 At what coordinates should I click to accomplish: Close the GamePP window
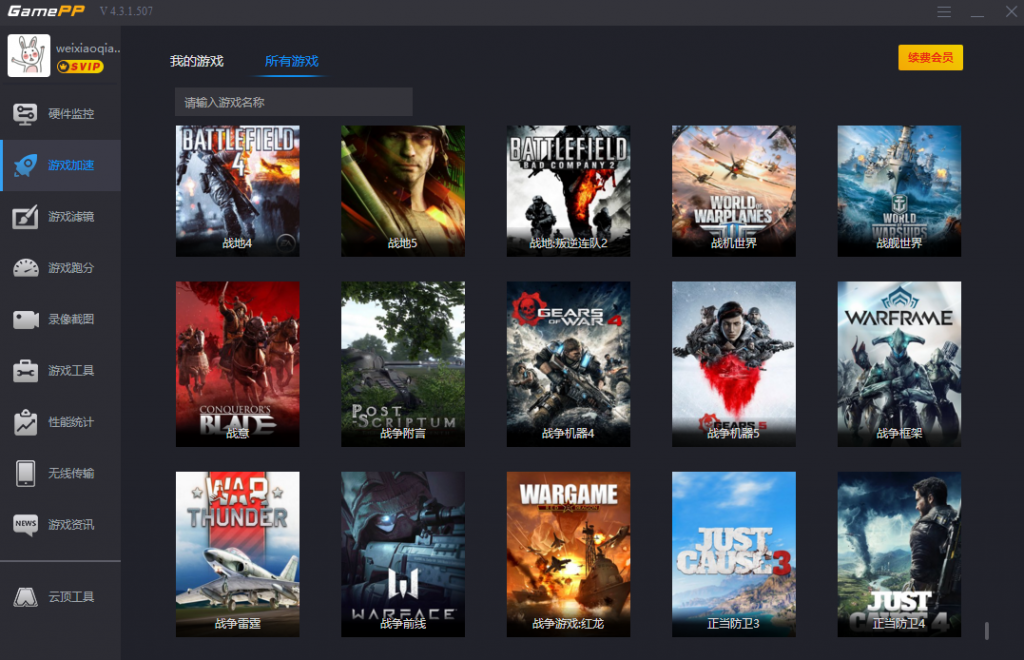(1011, 12)
